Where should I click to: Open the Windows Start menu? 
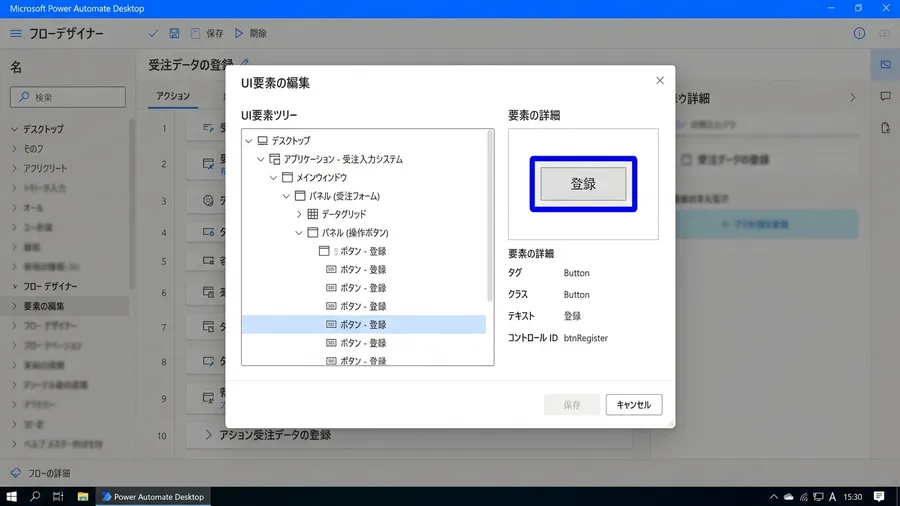pyautogui.click(x=11, y=497)
